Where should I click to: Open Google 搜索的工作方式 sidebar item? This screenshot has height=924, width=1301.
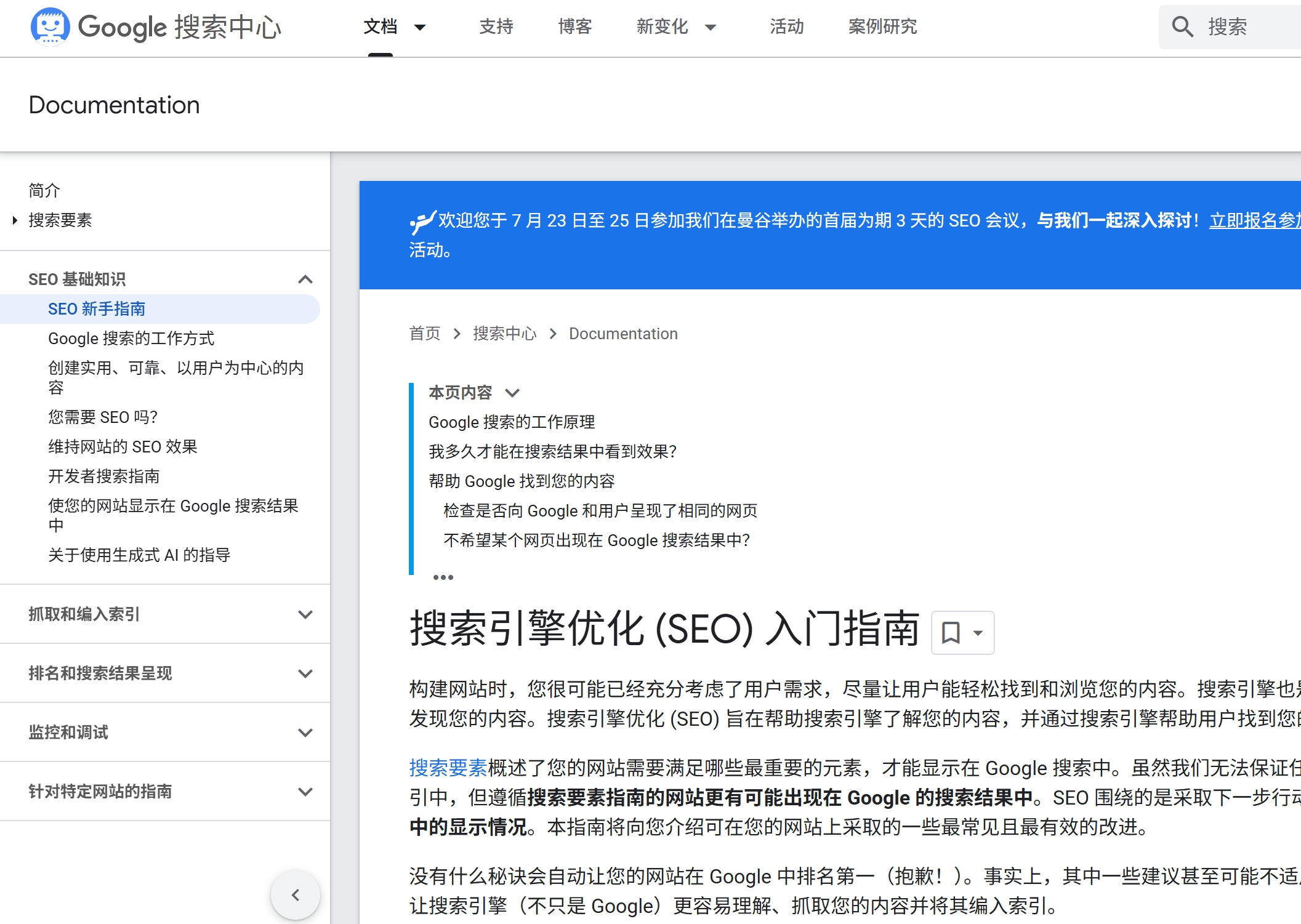(131, 339)
